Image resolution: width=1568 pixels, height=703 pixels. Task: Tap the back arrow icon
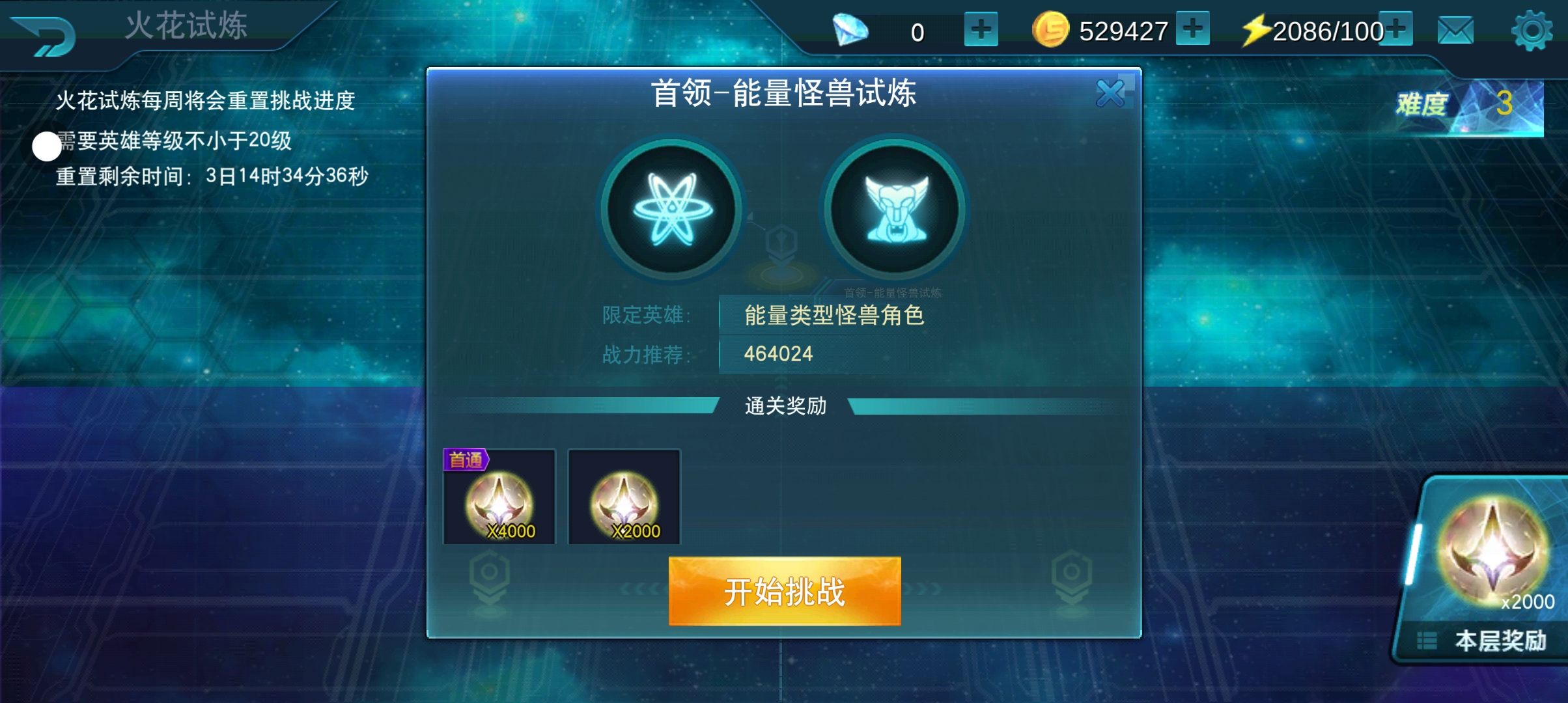pyautogui.click(x=44, y=35)
